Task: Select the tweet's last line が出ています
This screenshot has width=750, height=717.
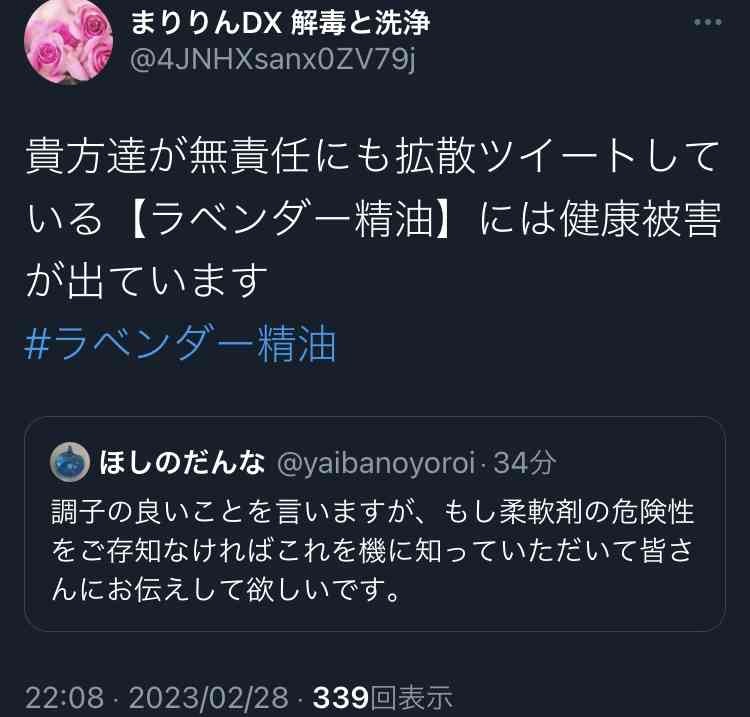Action: (147, 281)
